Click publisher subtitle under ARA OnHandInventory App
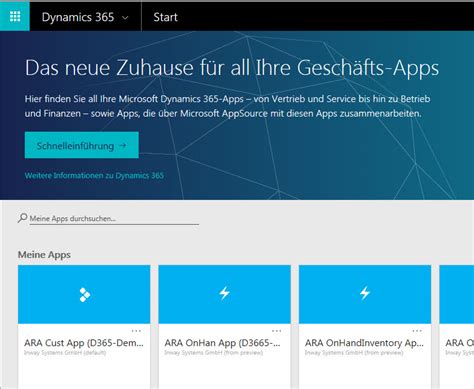 354,352
